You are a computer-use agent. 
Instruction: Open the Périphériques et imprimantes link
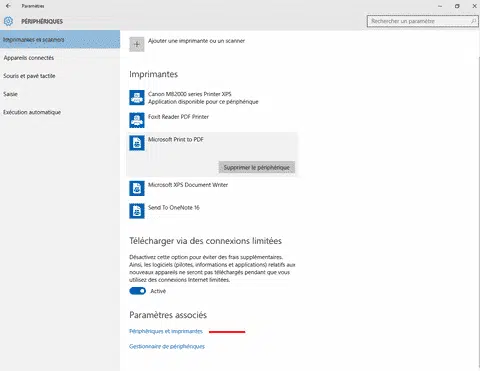tap(166, 331)
